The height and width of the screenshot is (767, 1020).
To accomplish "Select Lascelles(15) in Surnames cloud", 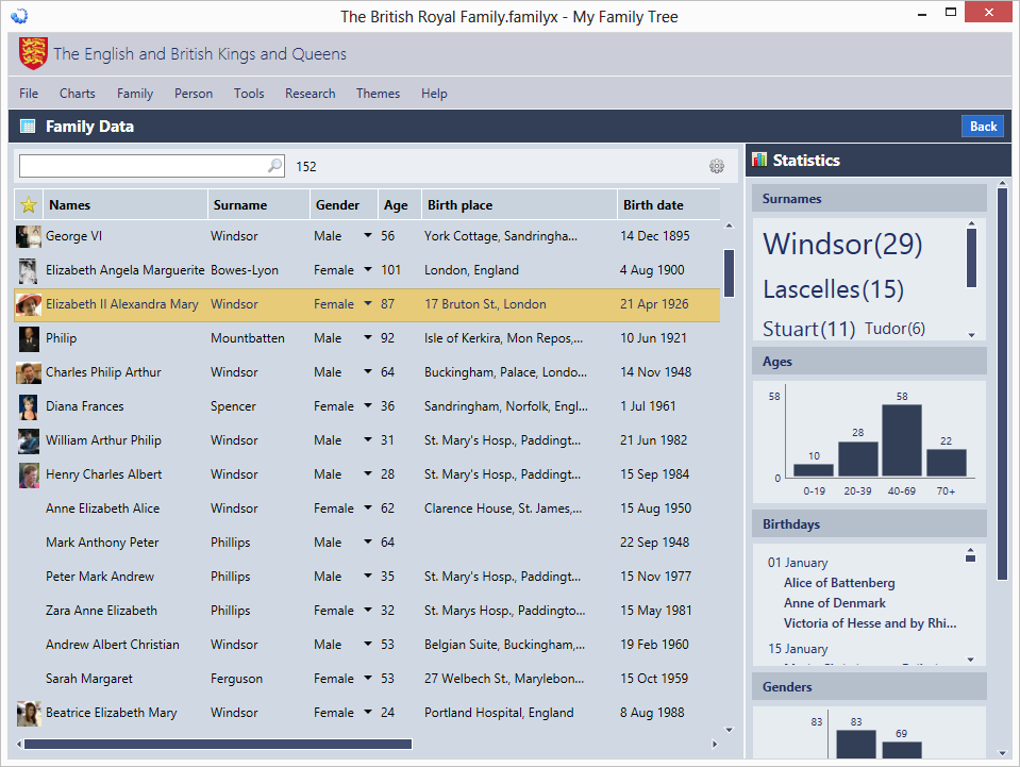I will pos(833,289).
